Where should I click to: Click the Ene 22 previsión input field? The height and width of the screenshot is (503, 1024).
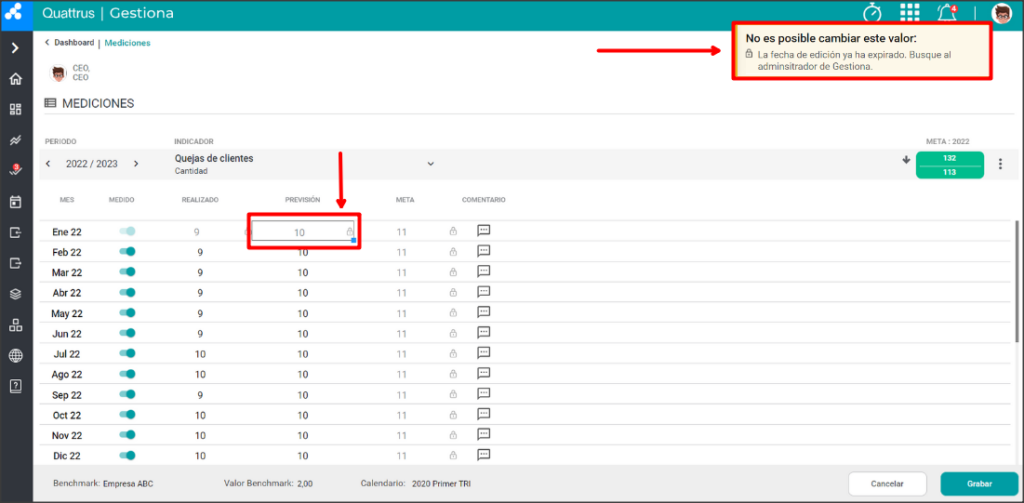pos(303,231)
